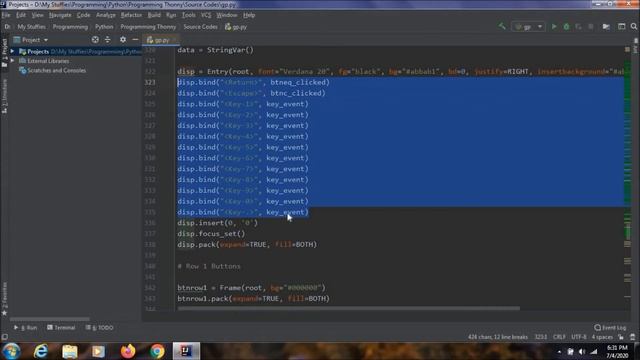Click the Source Codes breadcrumb

(x=200, y=27)
